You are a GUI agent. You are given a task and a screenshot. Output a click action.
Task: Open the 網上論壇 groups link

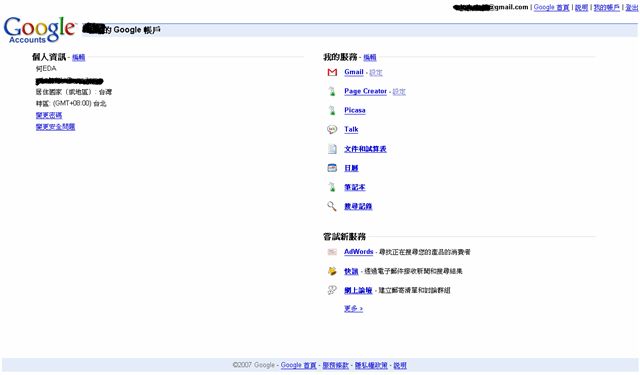coord(358,290)
